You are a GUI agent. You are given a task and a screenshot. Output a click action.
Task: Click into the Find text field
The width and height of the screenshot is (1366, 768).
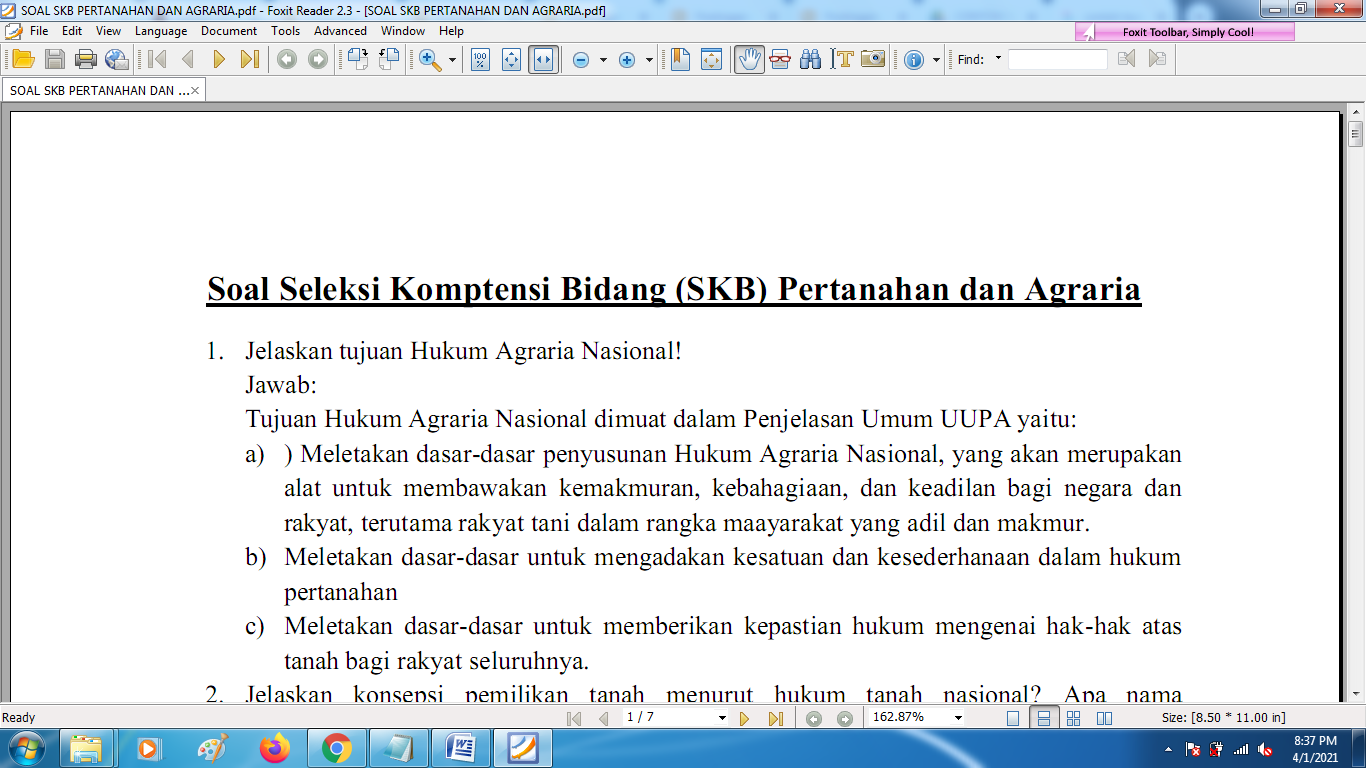click(1058, 59)
